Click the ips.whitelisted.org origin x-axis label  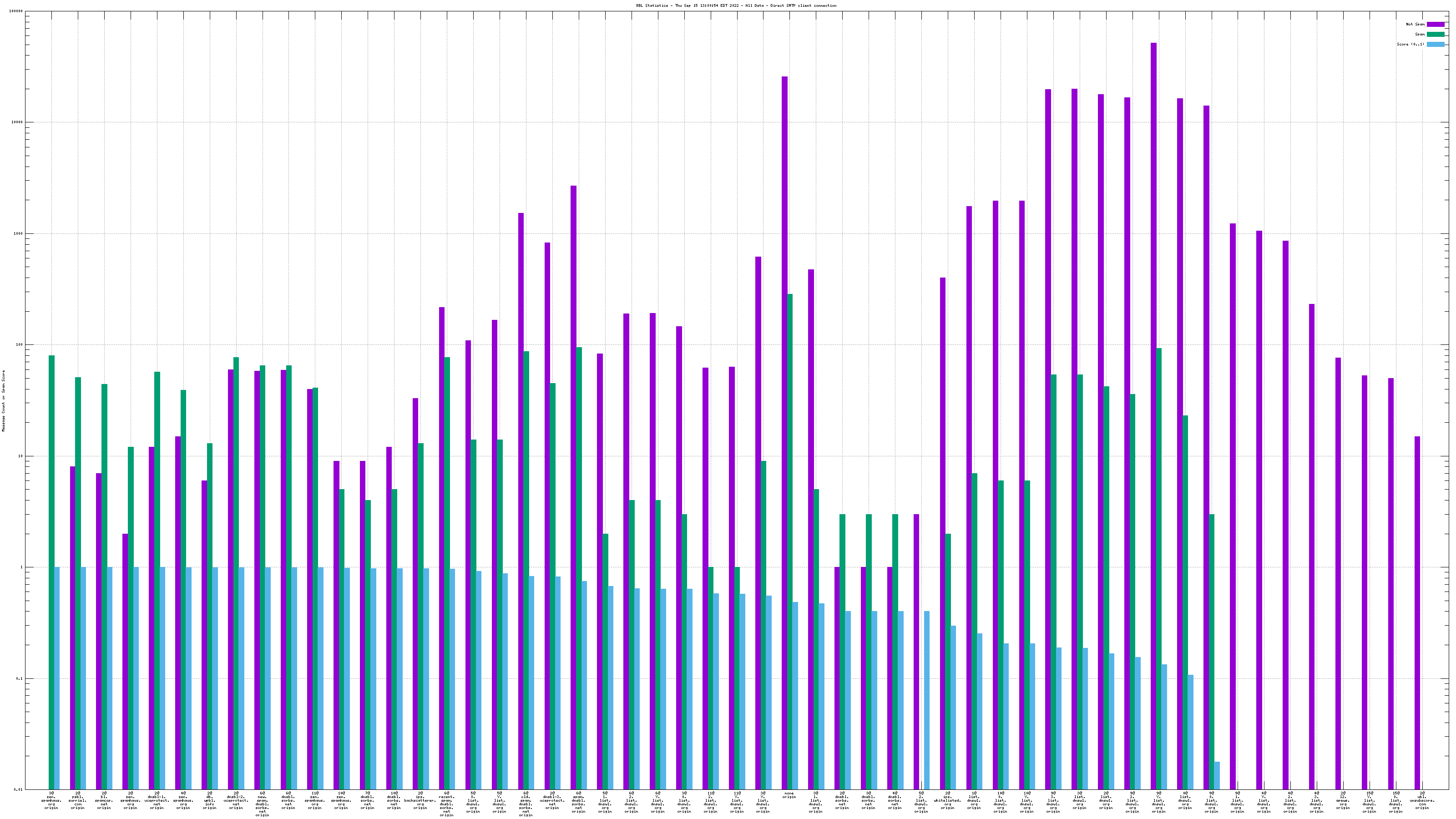947,800
